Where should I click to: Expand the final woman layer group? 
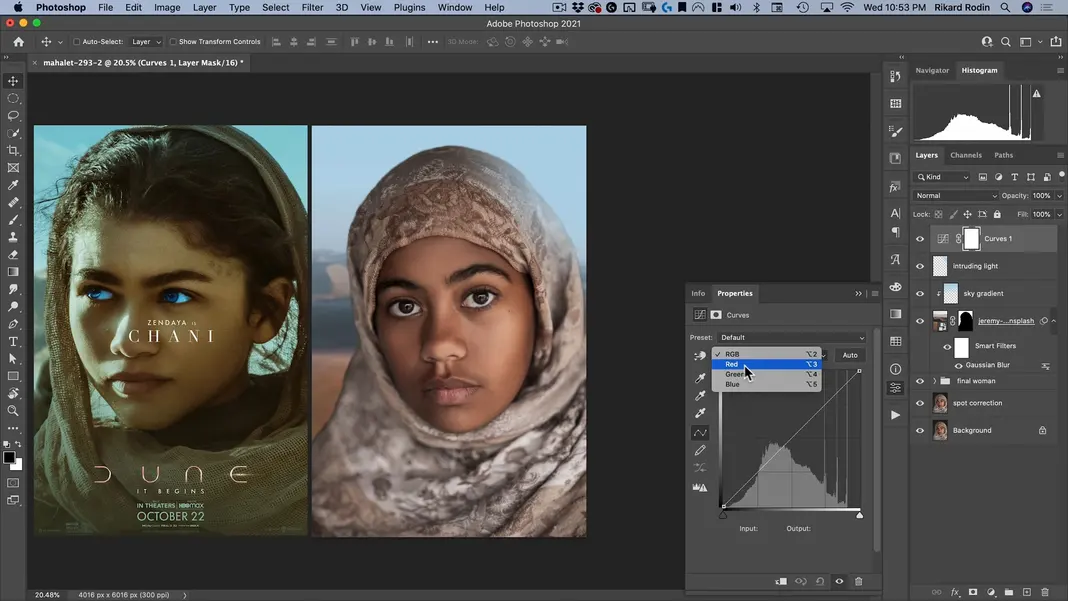(934, 381)
